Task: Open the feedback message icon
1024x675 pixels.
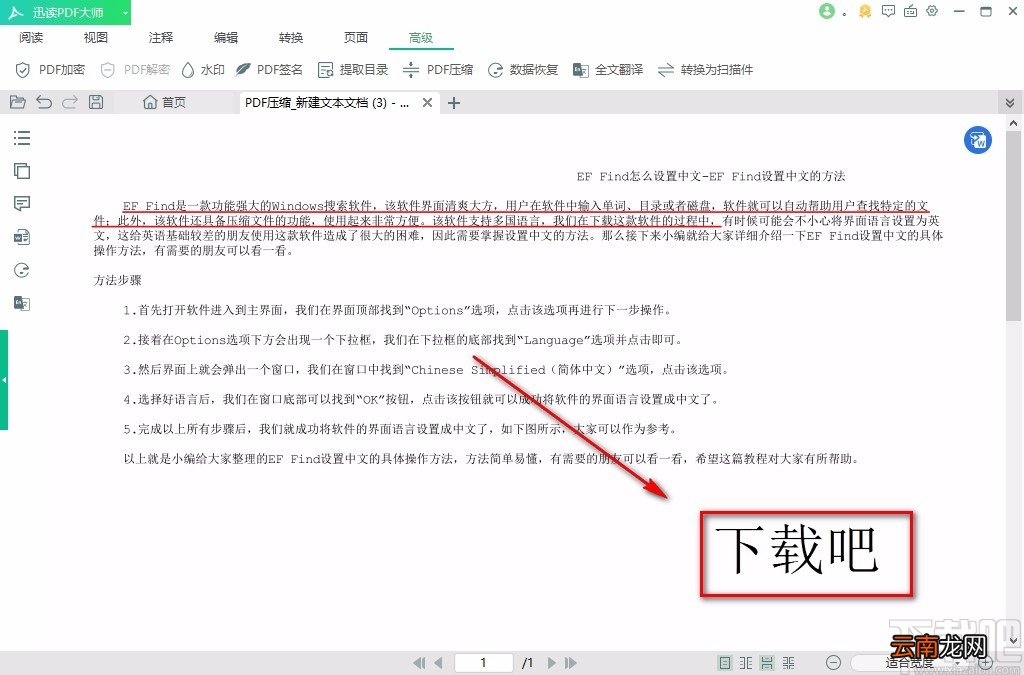Action: point(888,11)
